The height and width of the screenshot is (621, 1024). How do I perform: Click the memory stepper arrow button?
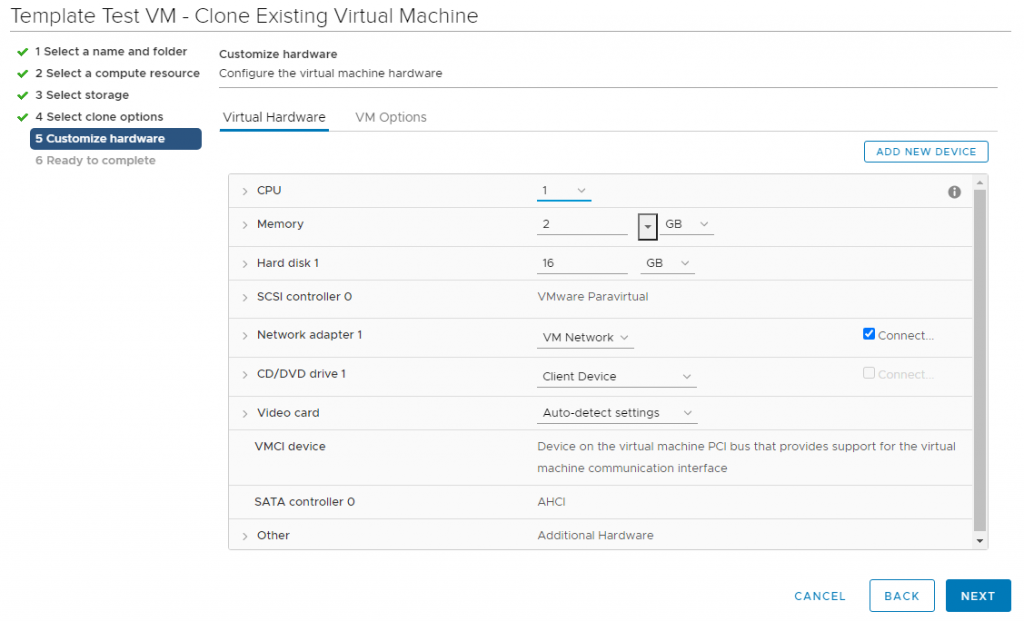pos(645,224)
